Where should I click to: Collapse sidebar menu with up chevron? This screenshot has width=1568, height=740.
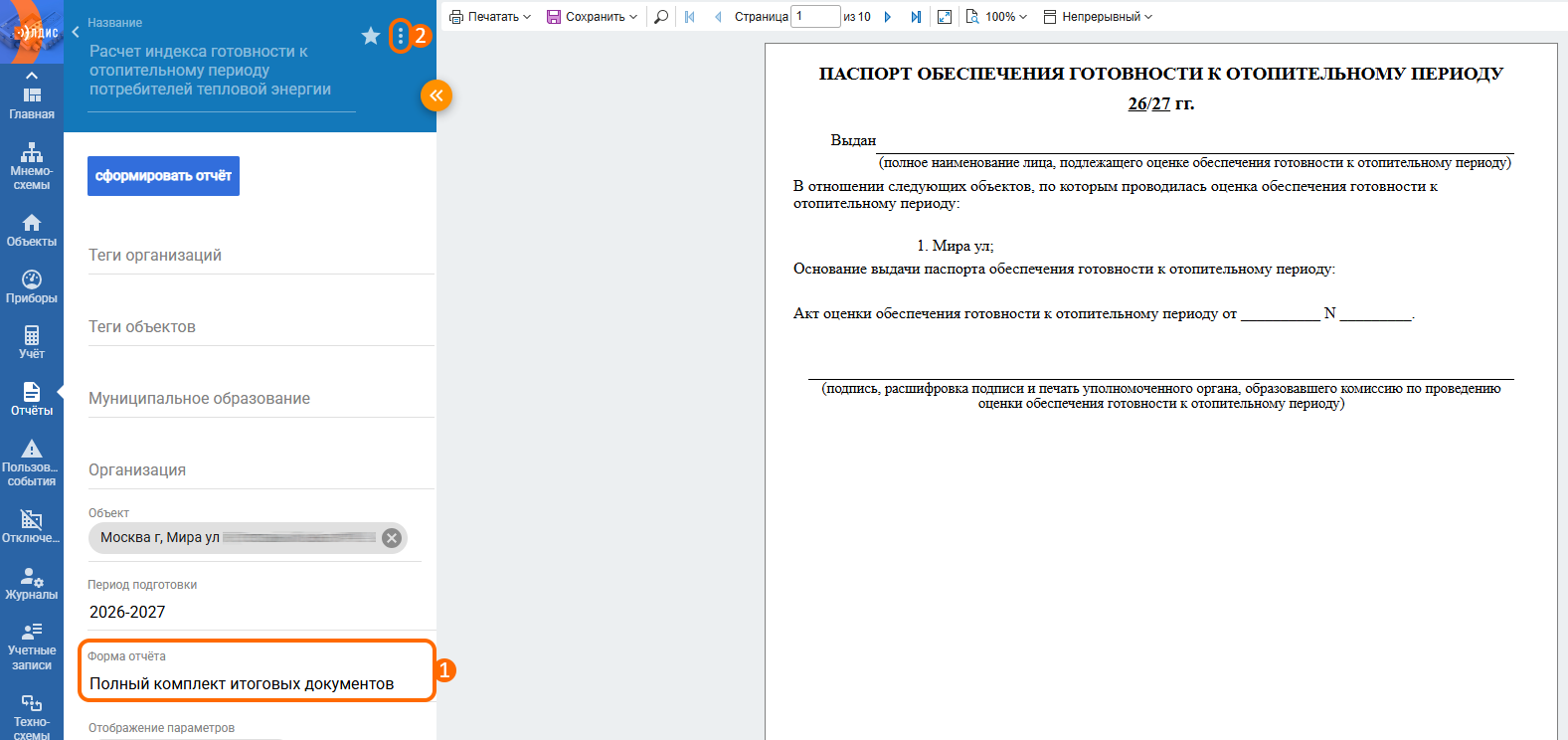click(x=32, y=75)
